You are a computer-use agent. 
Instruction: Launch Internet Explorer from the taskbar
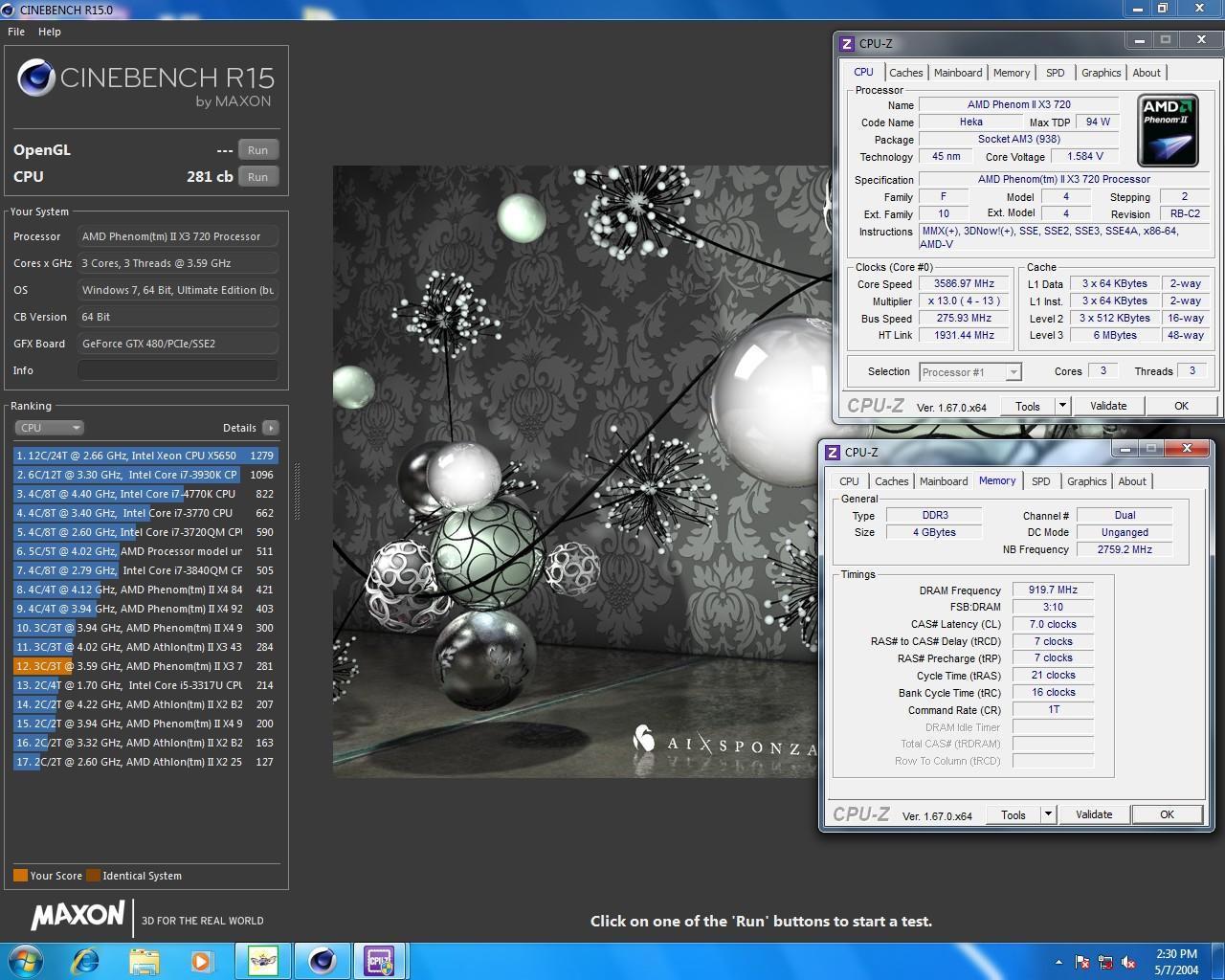(85, 961)
